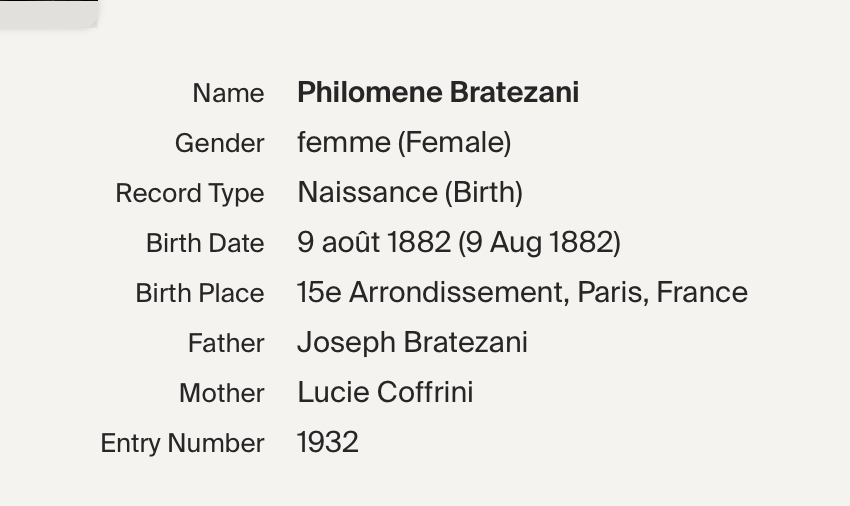
Task: Open father Joseph Bratezani's record
Action: 412,343
